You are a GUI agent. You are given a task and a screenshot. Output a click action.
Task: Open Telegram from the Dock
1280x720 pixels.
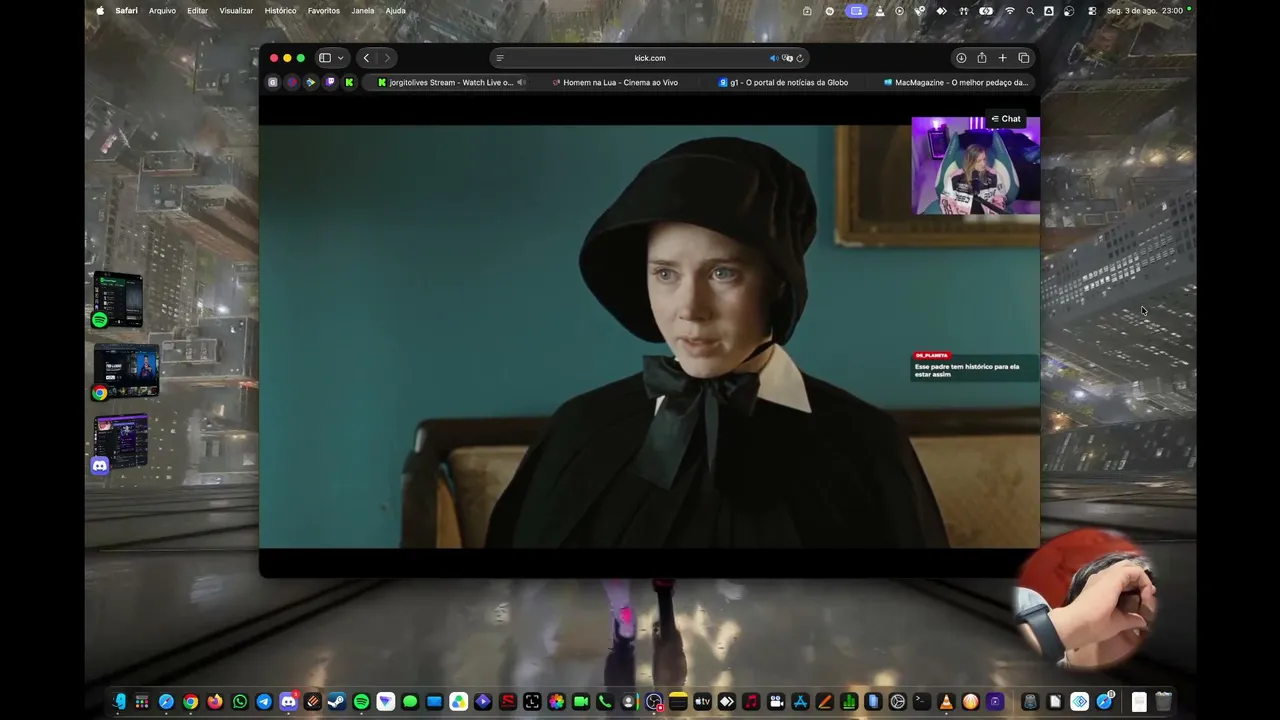tap(264, 702)
